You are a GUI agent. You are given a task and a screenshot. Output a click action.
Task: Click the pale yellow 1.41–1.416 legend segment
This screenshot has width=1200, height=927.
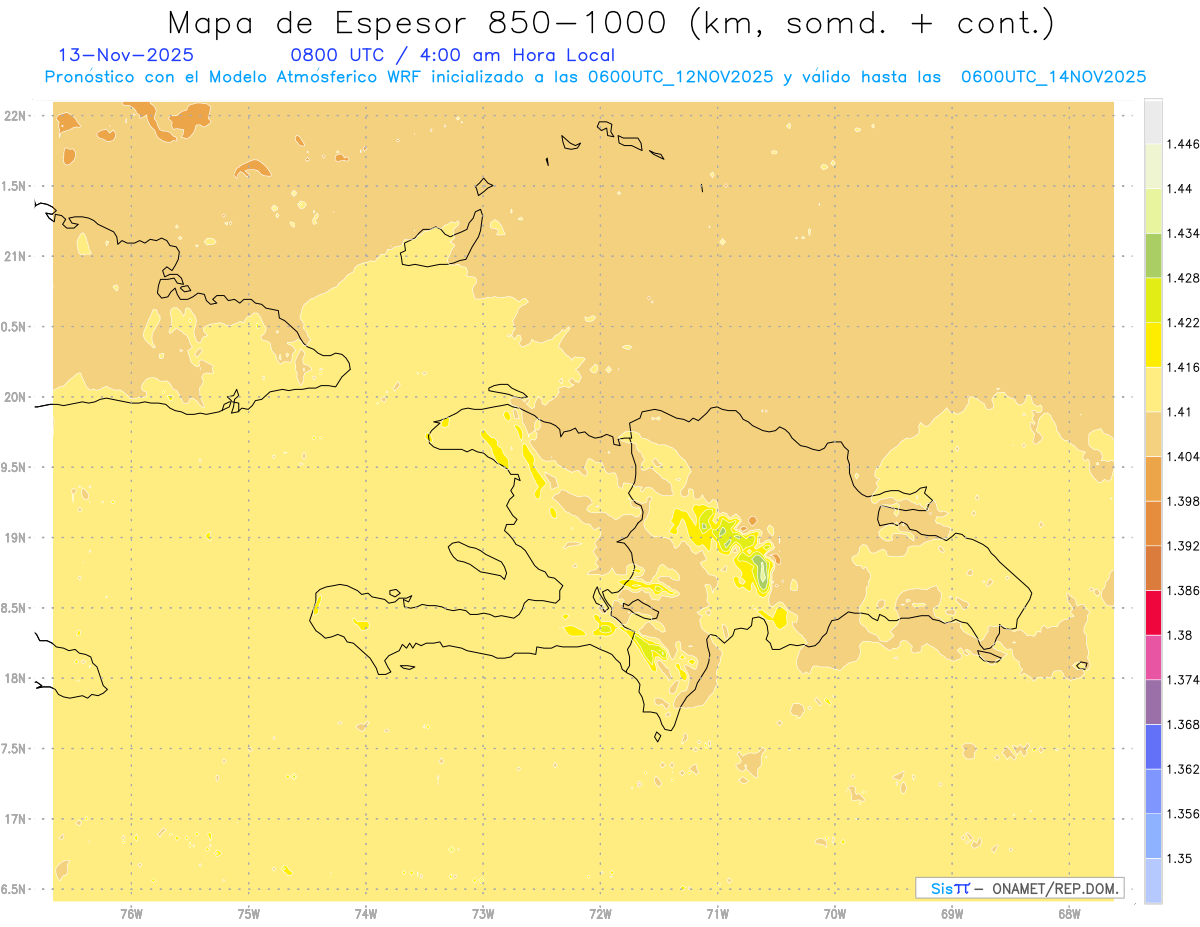1153,389
